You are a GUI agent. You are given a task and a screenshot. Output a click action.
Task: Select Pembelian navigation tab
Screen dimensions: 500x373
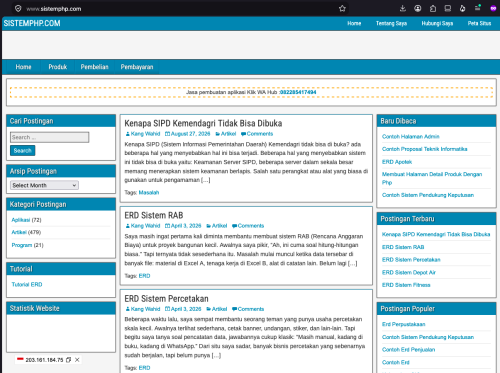pyautogui.click(x=95, y=67)
